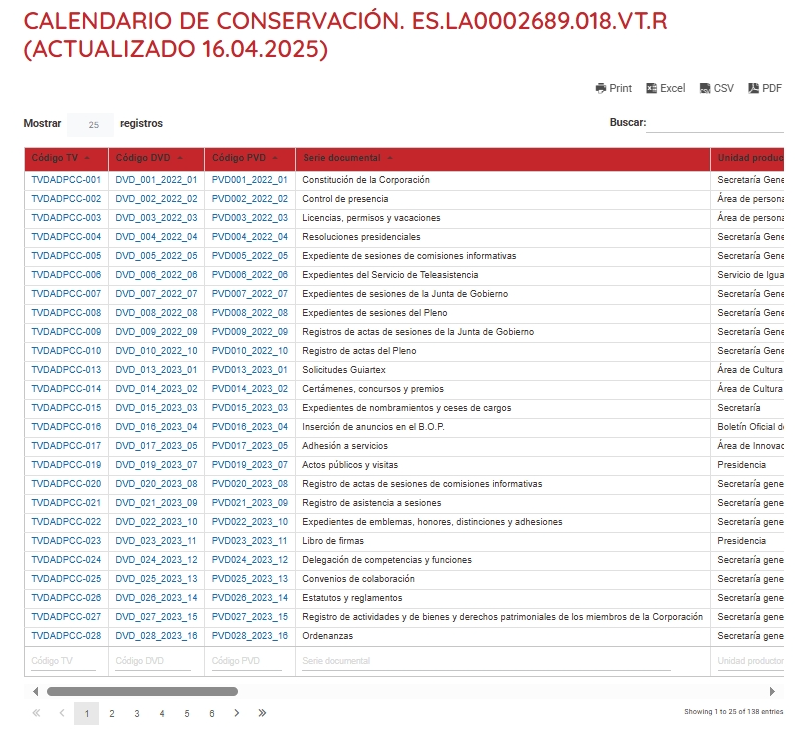Viewport: 807px width, 729px height.
Task: Open the PVD025_2023_13 link
Action: 249,579
